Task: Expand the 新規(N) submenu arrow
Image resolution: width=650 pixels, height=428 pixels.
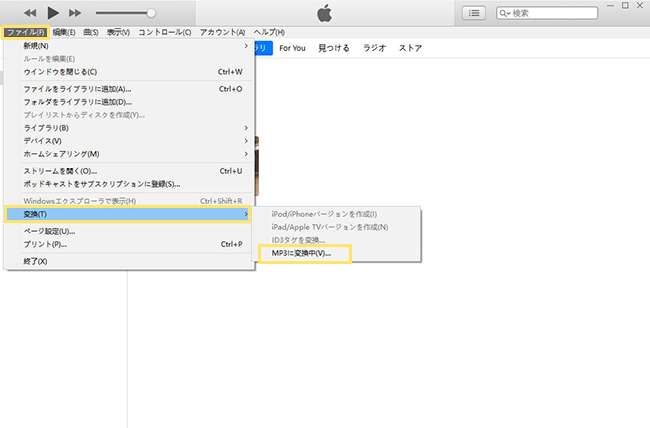Action: coord(246,46)
